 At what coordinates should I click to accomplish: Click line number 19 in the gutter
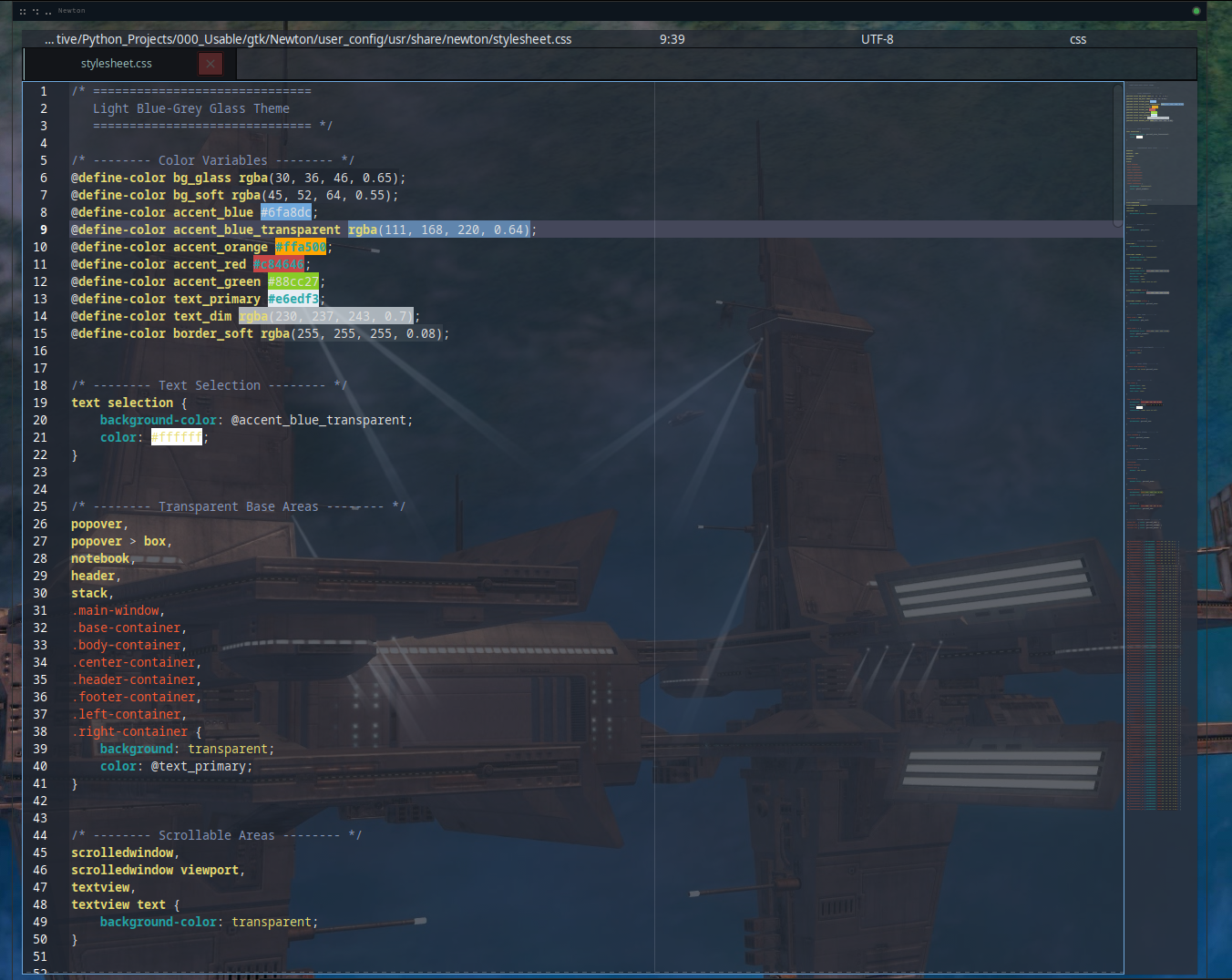coord(40,403)
